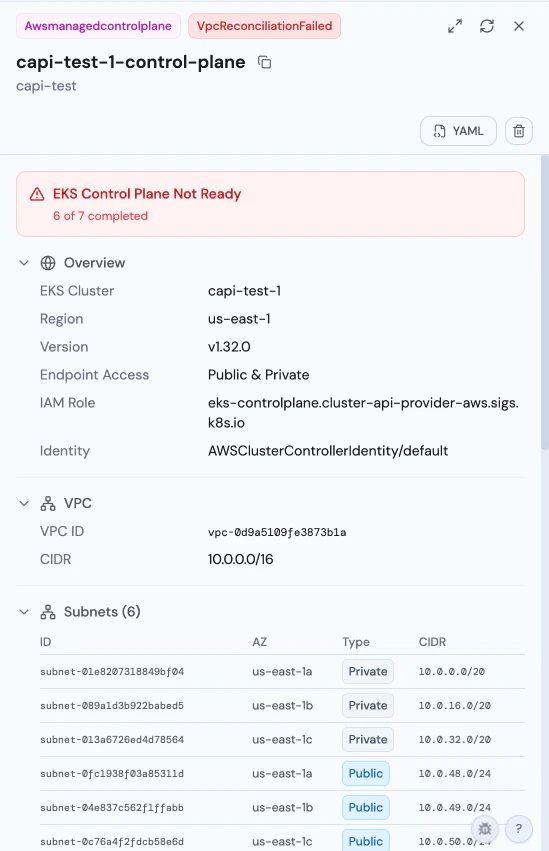Click the CIDR cell 10.0.16.0/20
Screen dimensions: 549x851
point(455,706)
